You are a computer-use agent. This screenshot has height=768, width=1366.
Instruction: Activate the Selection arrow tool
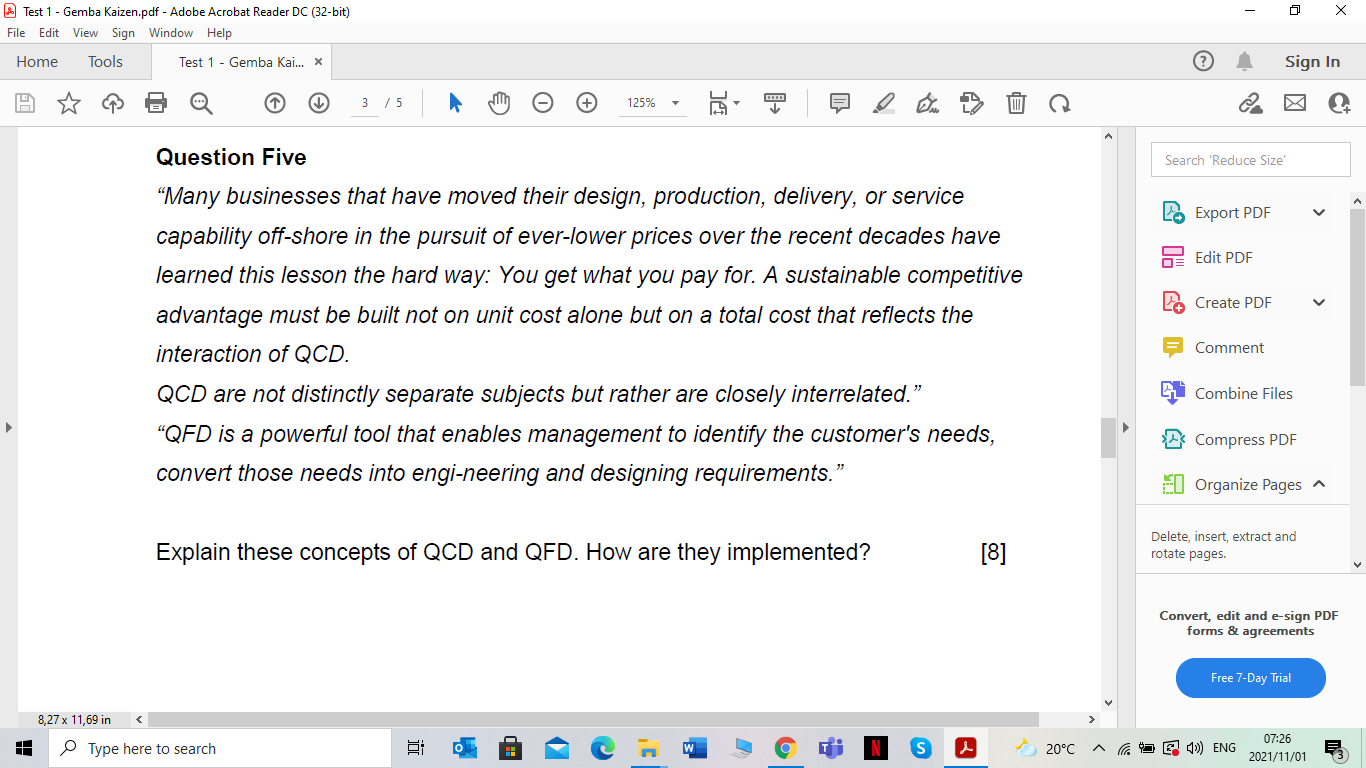coord(454,103)
